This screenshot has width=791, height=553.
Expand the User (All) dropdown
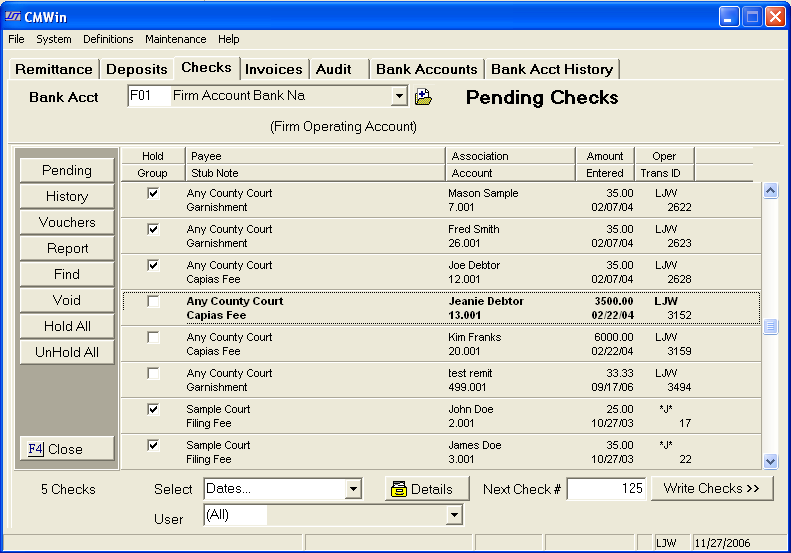(x=454, y=515)
